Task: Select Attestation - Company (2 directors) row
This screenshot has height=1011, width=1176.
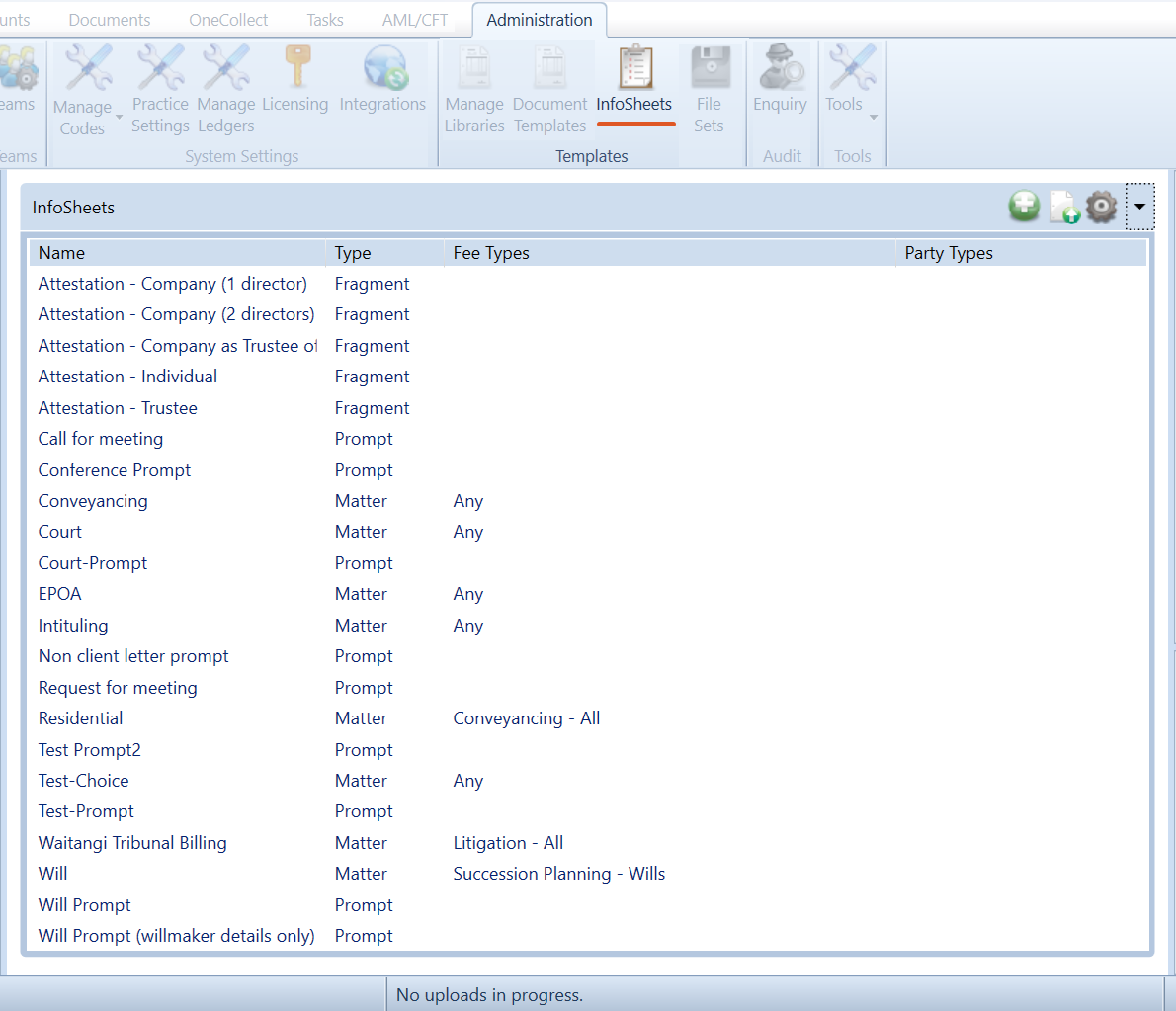Action: (588, 314)
